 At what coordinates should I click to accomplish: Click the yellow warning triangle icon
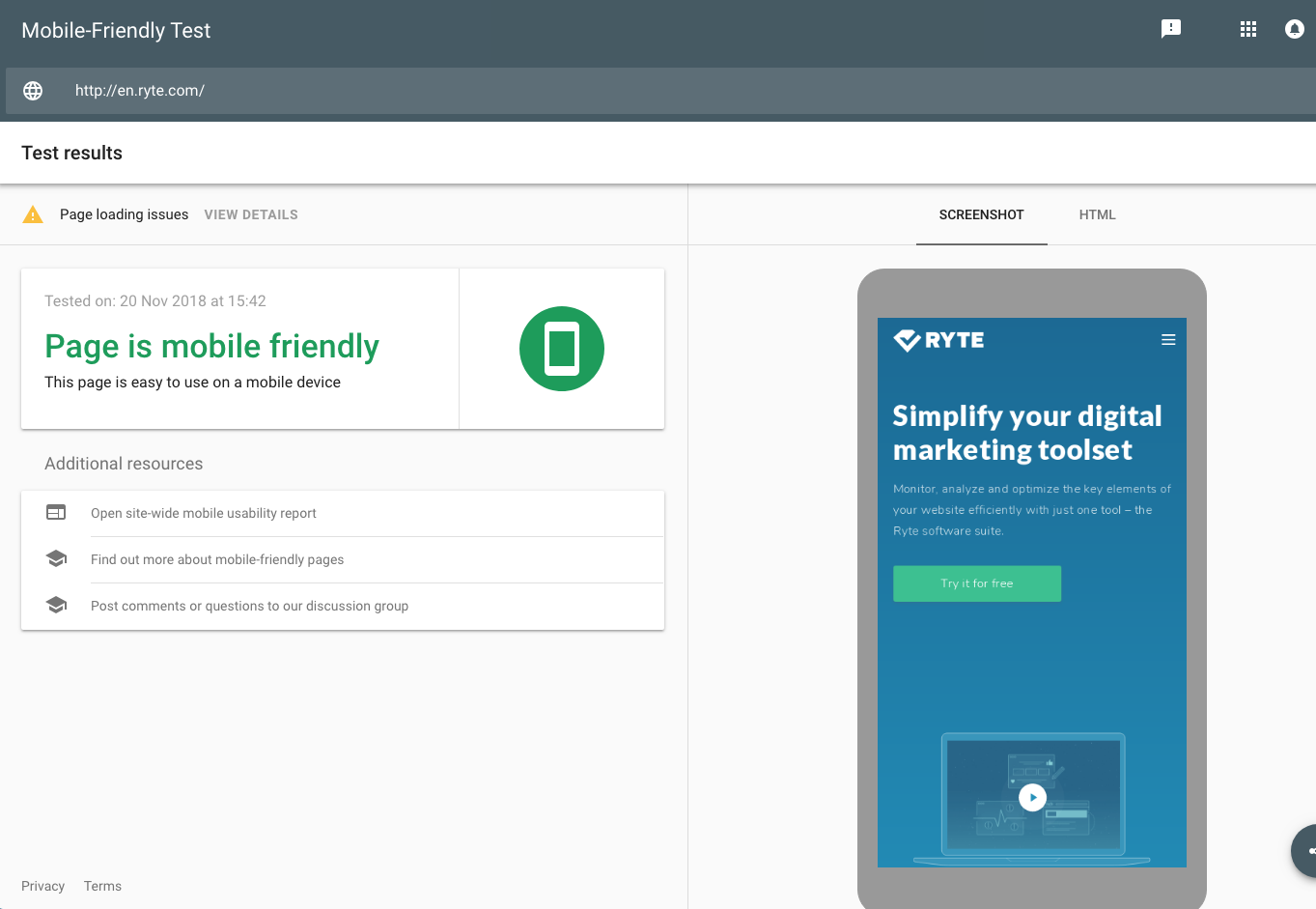pyautogui.click(x=33, y=214)
